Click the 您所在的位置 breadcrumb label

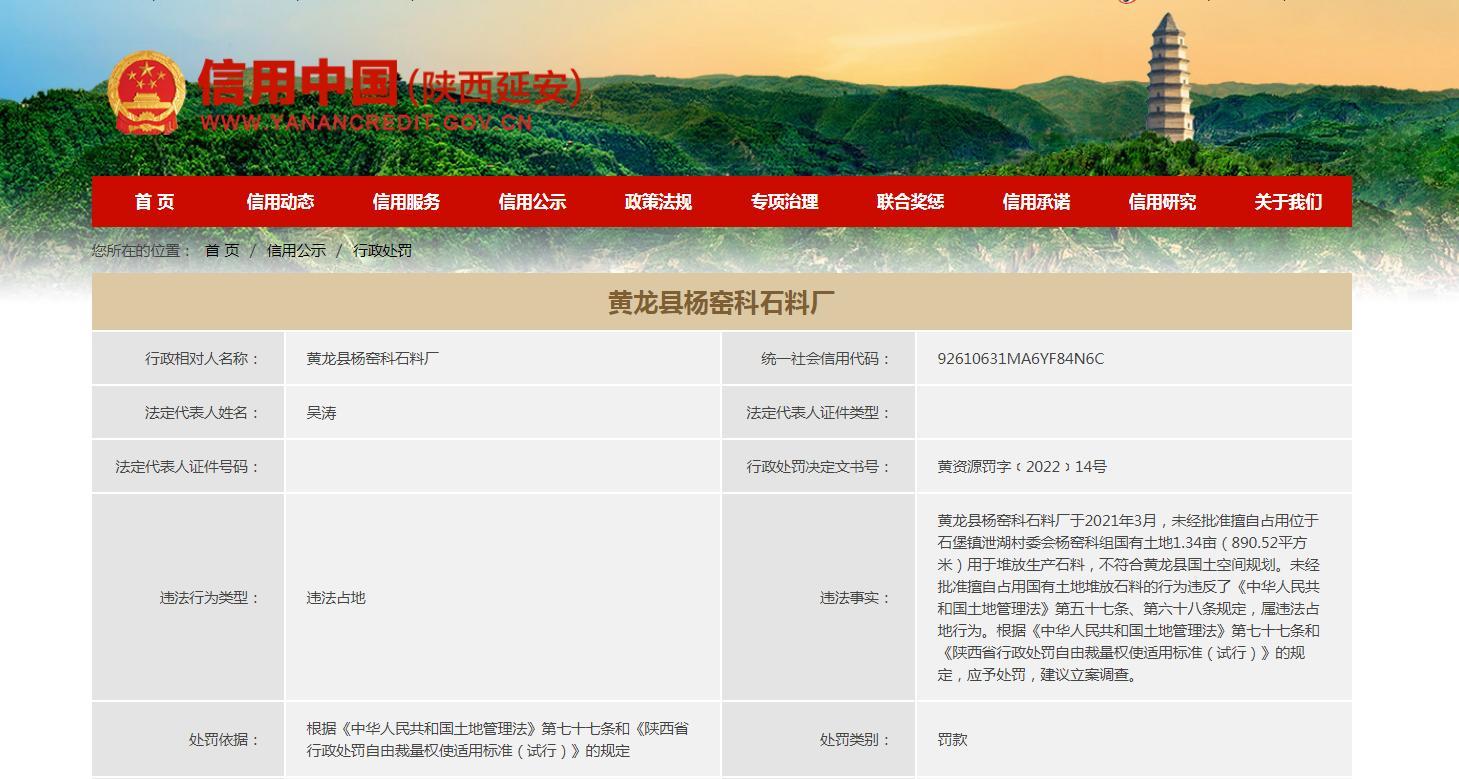tap(141, 251)
